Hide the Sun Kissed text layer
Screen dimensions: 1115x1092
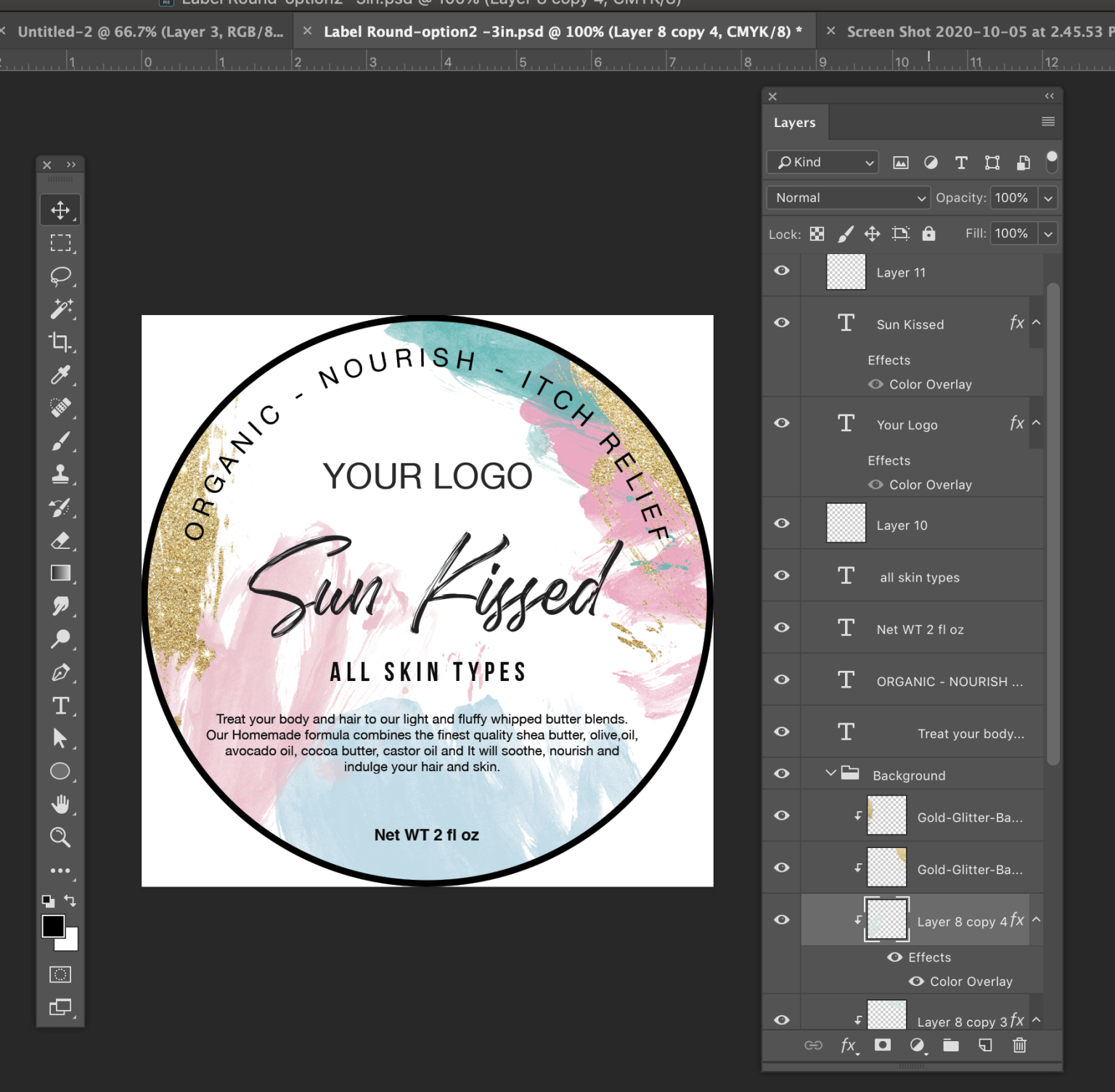781,322
